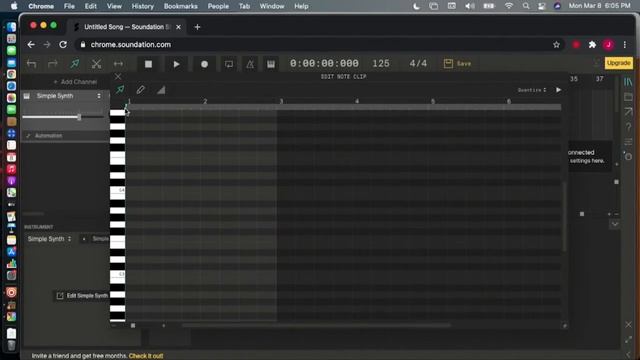
Task: Click the Simple Synth channel instrument icon
Action: click(x=27, y=96)
